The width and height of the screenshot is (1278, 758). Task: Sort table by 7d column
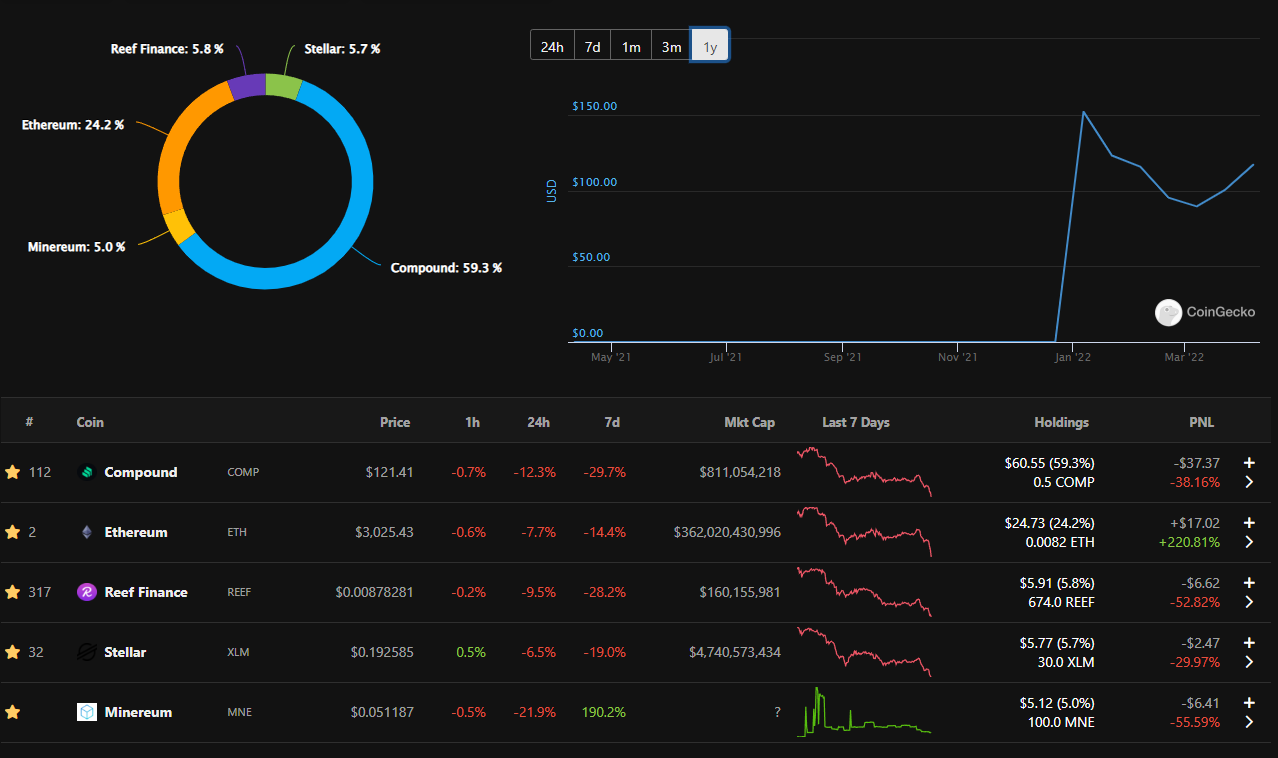(611, 422)
